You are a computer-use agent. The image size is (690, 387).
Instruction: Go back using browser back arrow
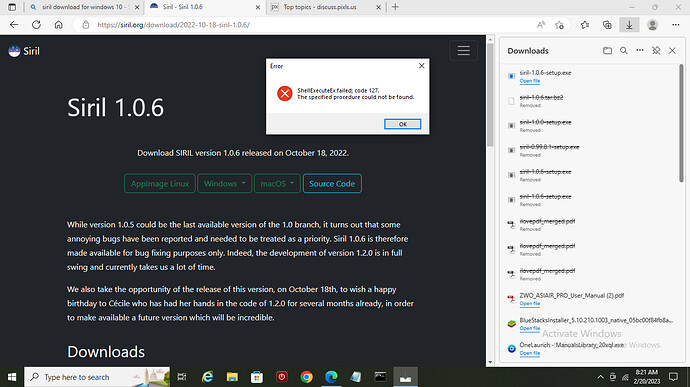point(14,25)
